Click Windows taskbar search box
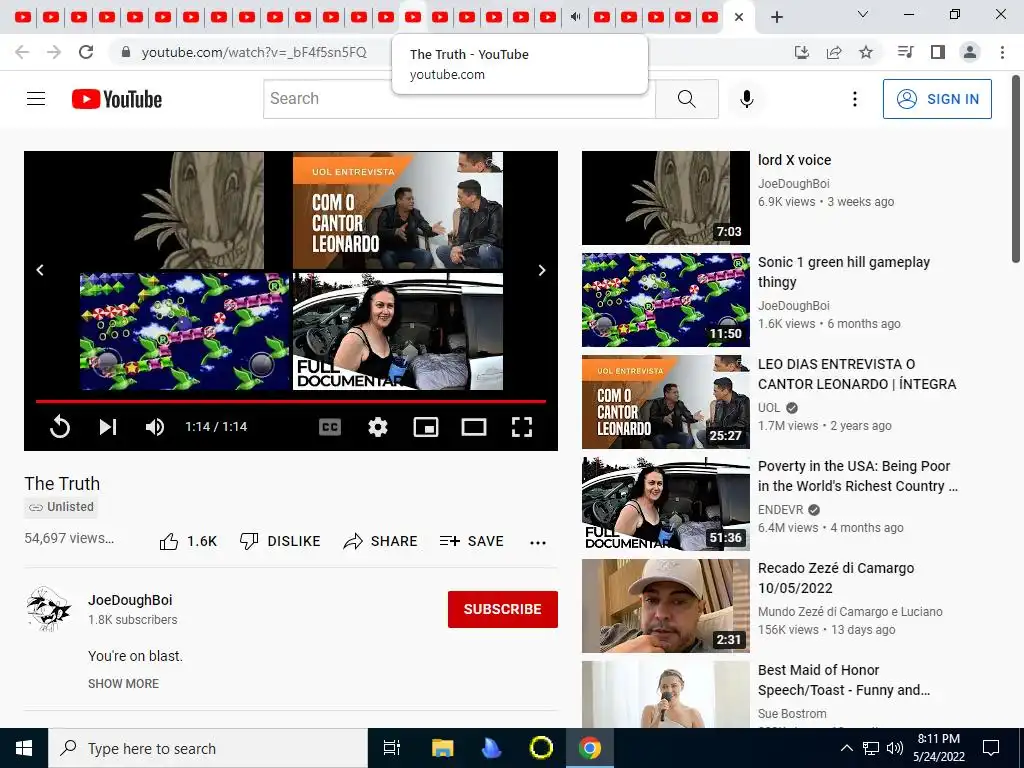The image size is (1024, 768). click(208, 748)
